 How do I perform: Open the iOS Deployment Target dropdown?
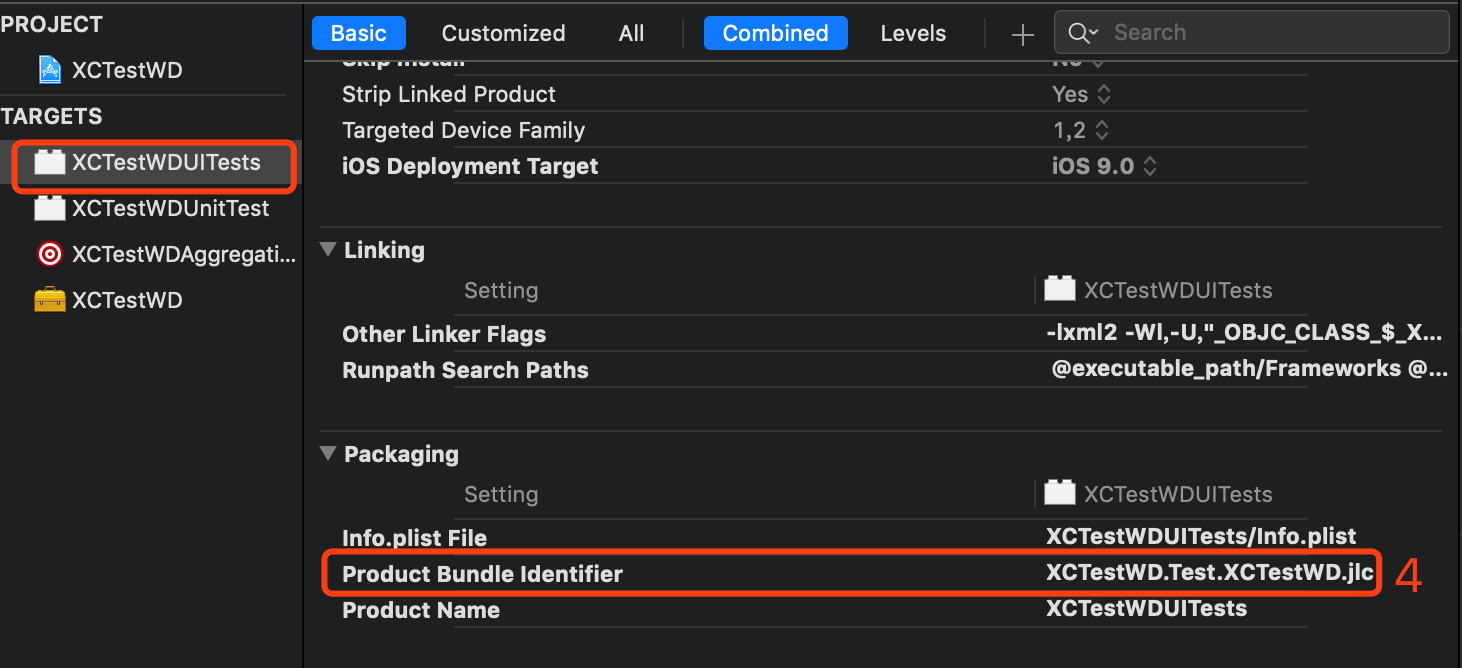[1104, 167]
